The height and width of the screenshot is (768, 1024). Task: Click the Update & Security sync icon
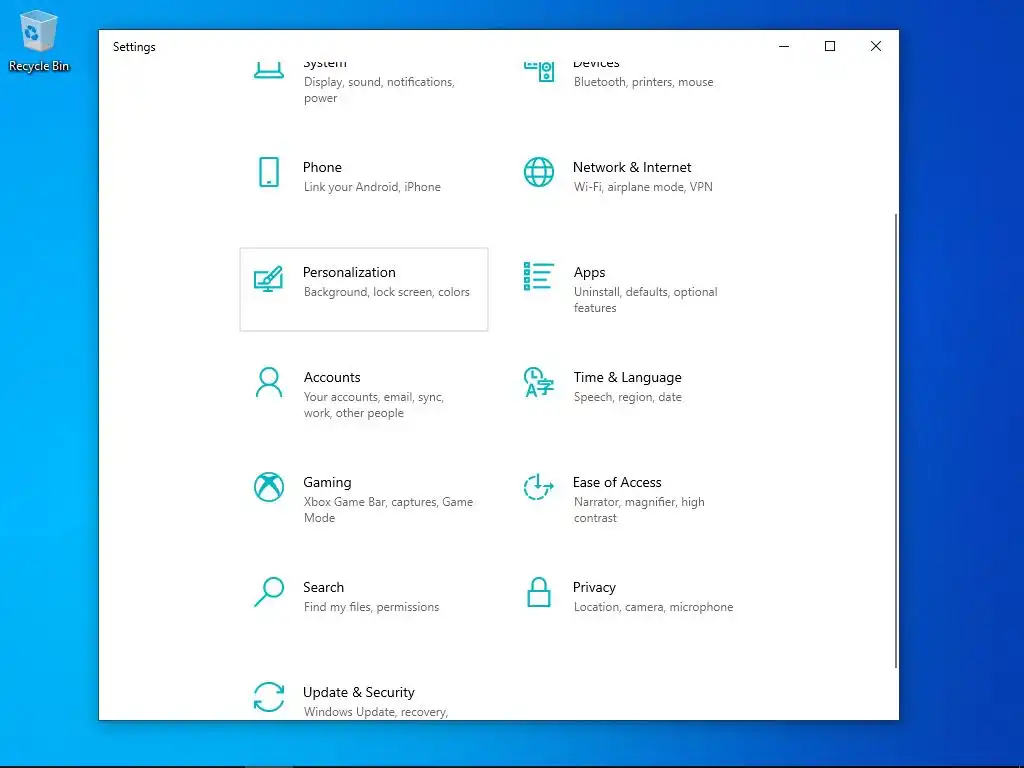[x=268, y=697]
